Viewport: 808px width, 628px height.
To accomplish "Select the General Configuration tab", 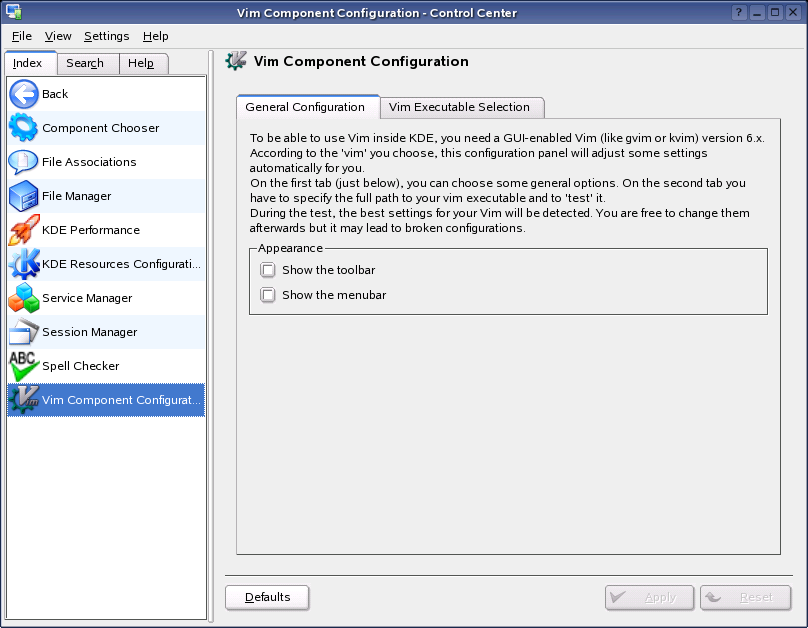I will 308,107.
